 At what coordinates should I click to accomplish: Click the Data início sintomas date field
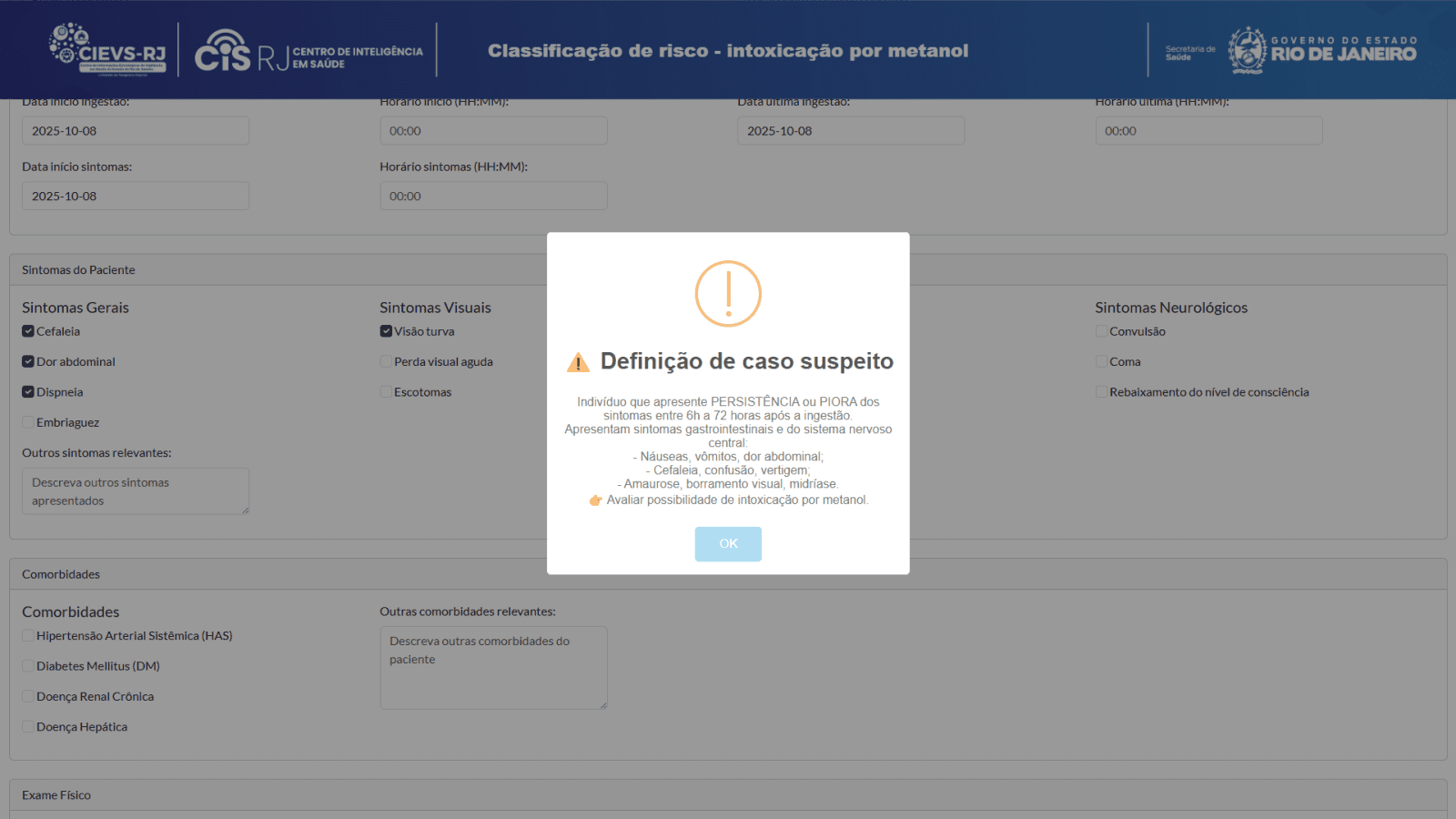pos(136,196)
